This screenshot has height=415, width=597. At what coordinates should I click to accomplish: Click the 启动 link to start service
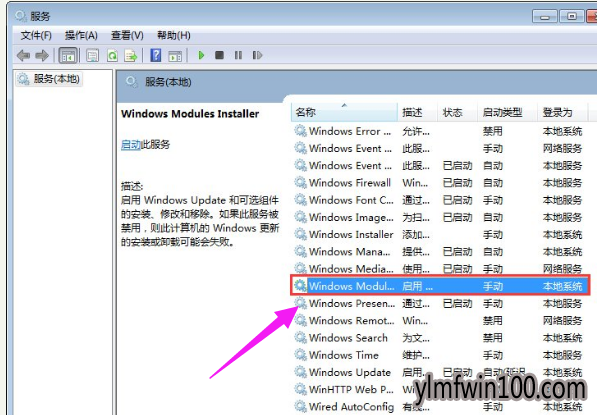point(131,145)
